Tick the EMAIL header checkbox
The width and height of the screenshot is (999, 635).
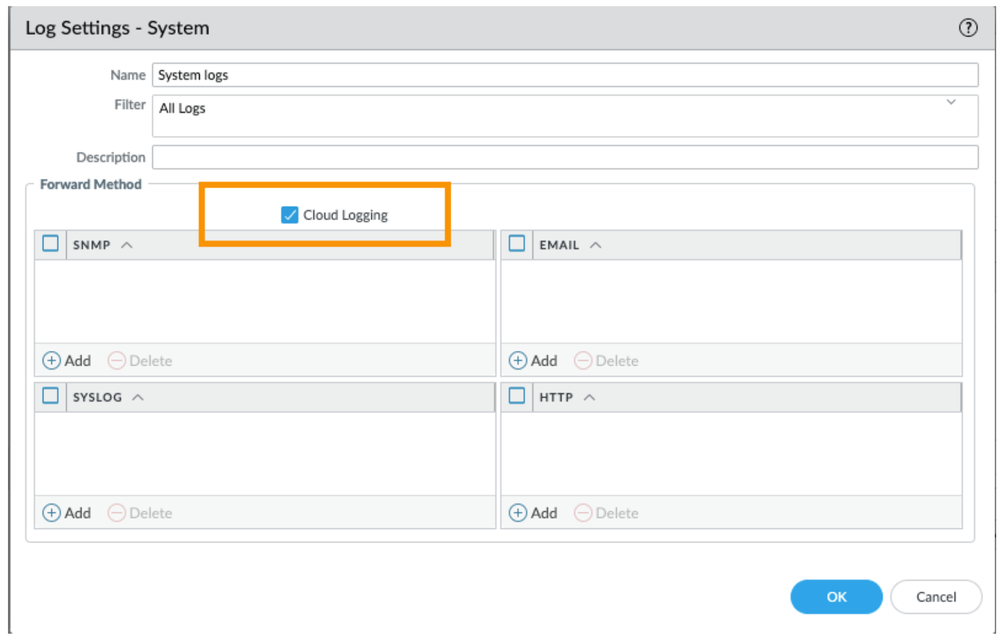click(x=517, y=243)
